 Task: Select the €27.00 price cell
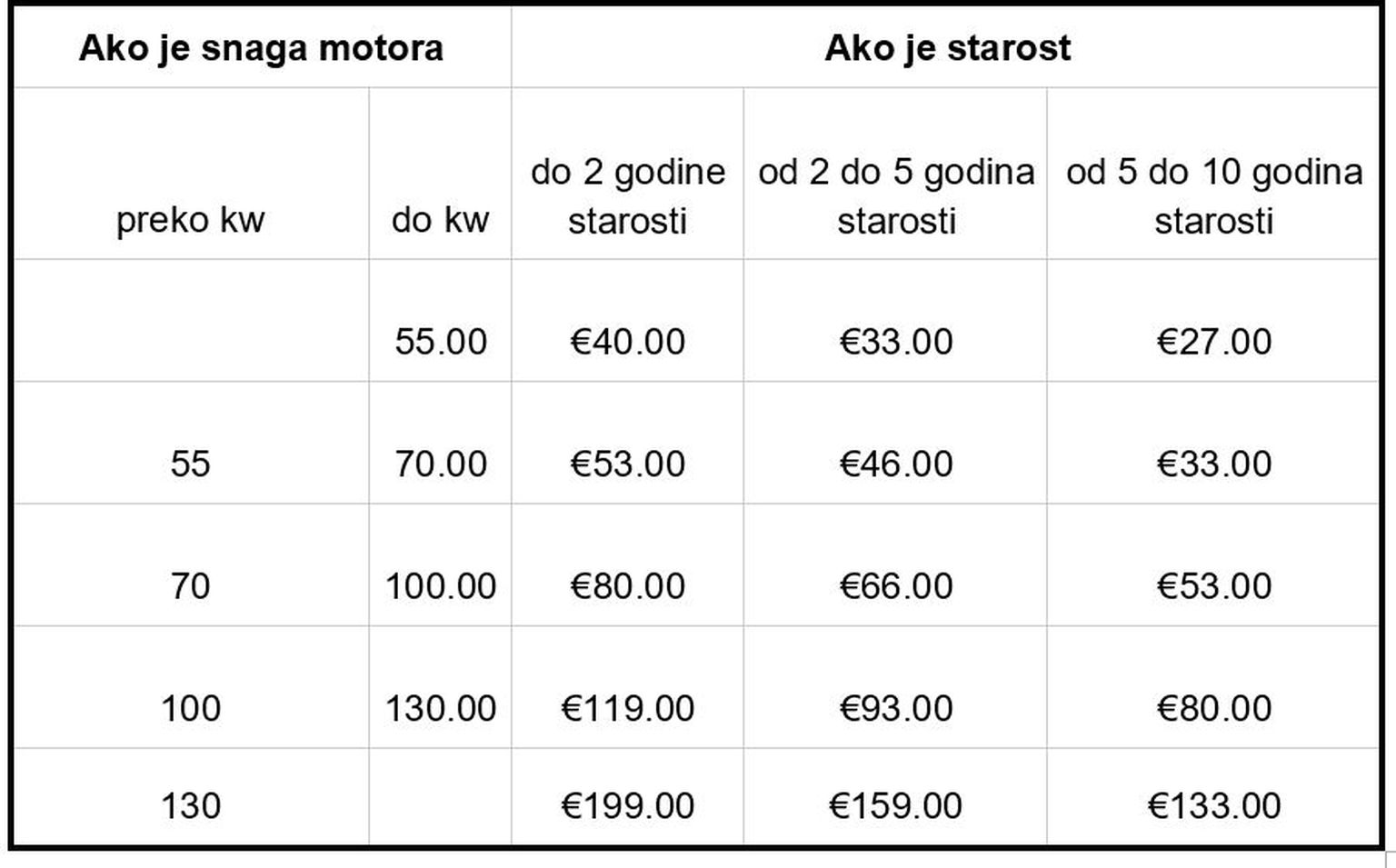pyautogui.click(x=1213, y=342)
